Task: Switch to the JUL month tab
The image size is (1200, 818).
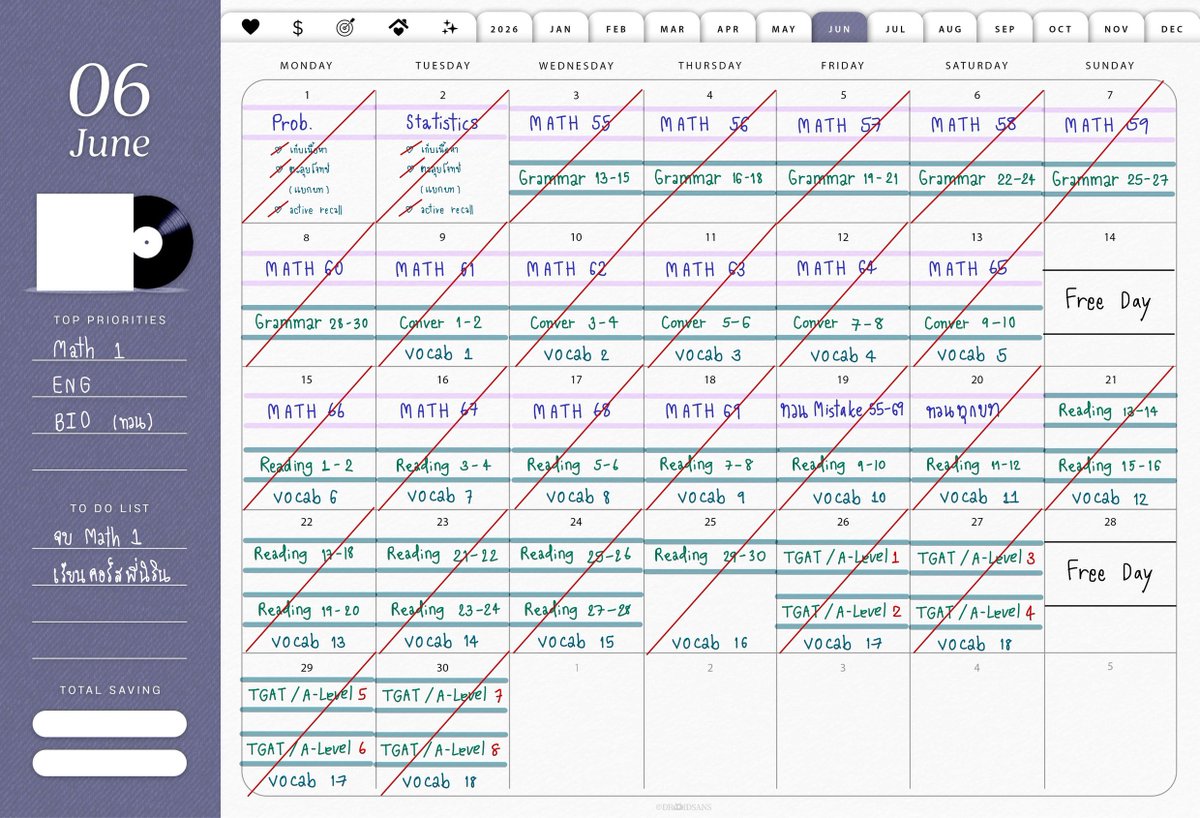Action: 896,29
